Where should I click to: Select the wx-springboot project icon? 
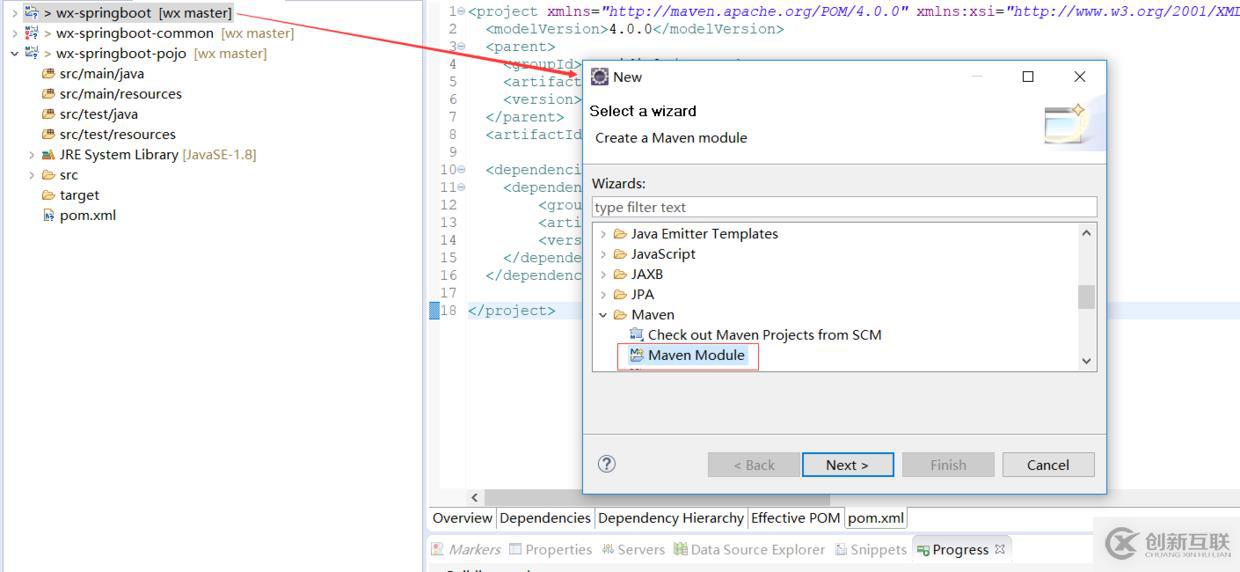point(31,13)
